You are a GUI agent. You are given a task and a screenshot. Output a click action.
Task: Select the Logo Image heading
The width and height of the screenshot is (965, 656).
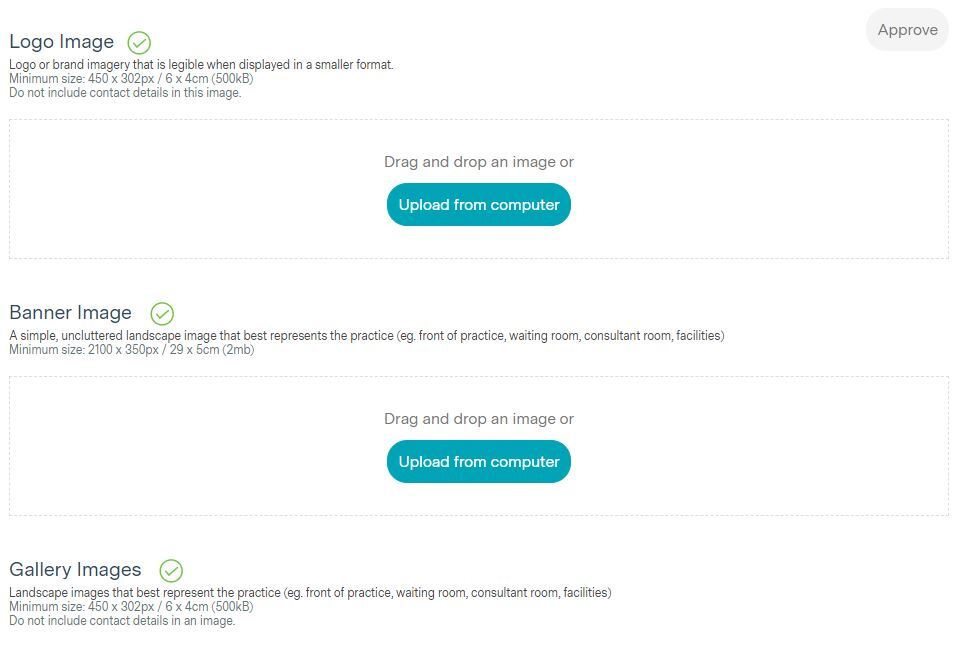(x=62, y=42)
